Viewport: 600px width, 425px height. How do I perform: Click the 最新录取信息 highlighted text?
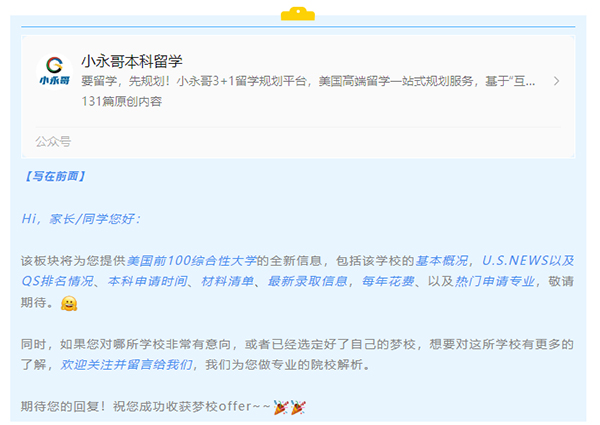pyautogui.click(x=308, y=282)
